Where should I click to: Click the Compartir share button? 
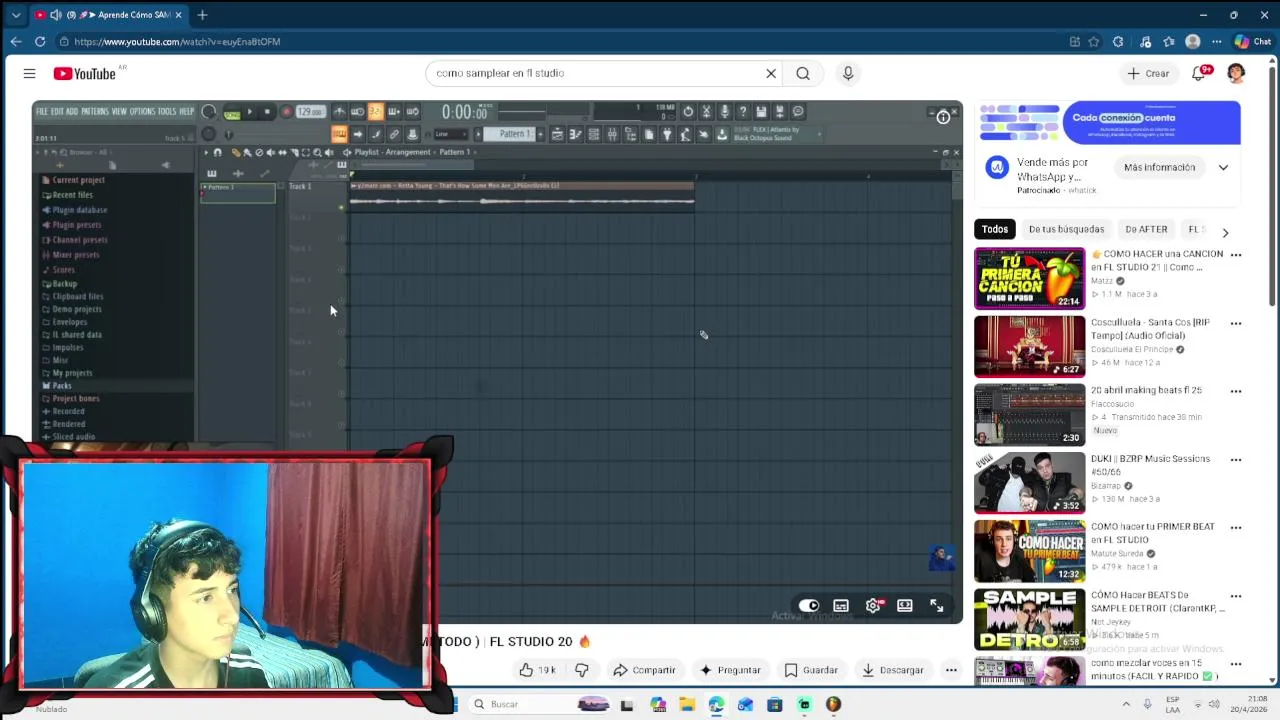[644, 670]
